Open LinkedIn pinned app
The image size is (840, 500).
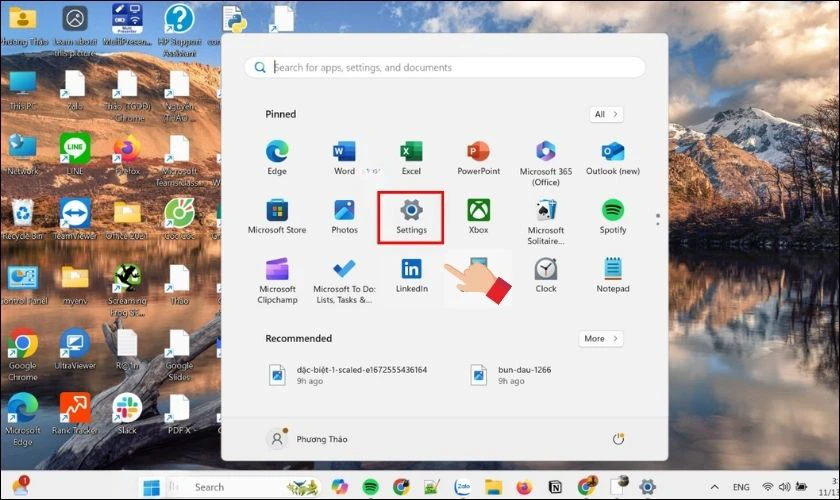(x=411, y=273)
